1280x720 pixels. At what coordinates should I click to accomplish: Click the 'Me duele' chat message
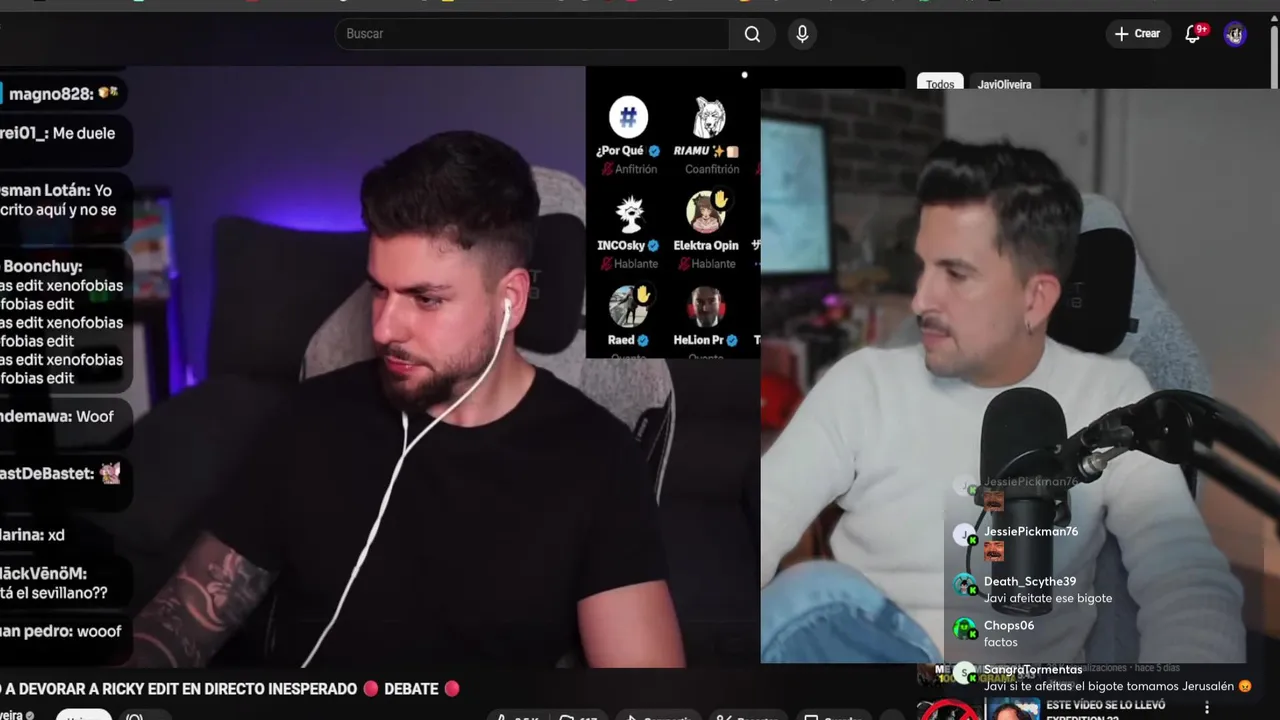(84, 133)
